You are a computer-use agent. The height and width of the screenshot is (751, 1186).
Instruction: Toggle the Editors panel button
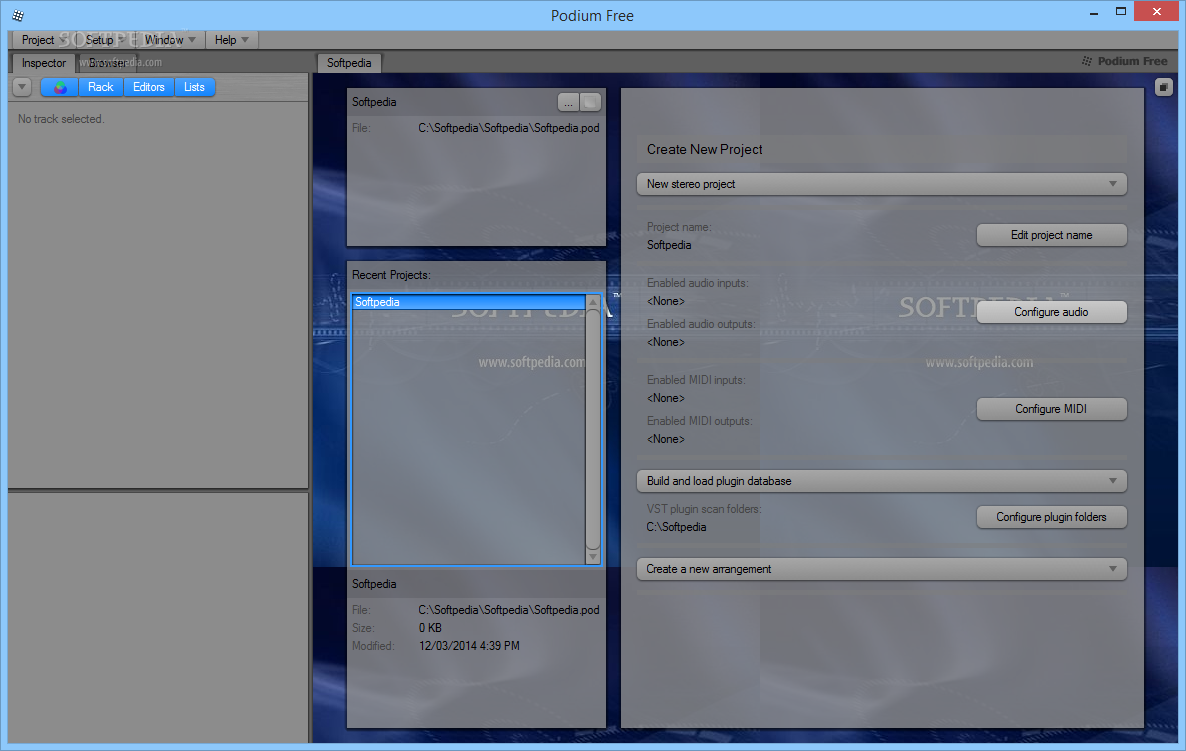(x=149, y=87)
